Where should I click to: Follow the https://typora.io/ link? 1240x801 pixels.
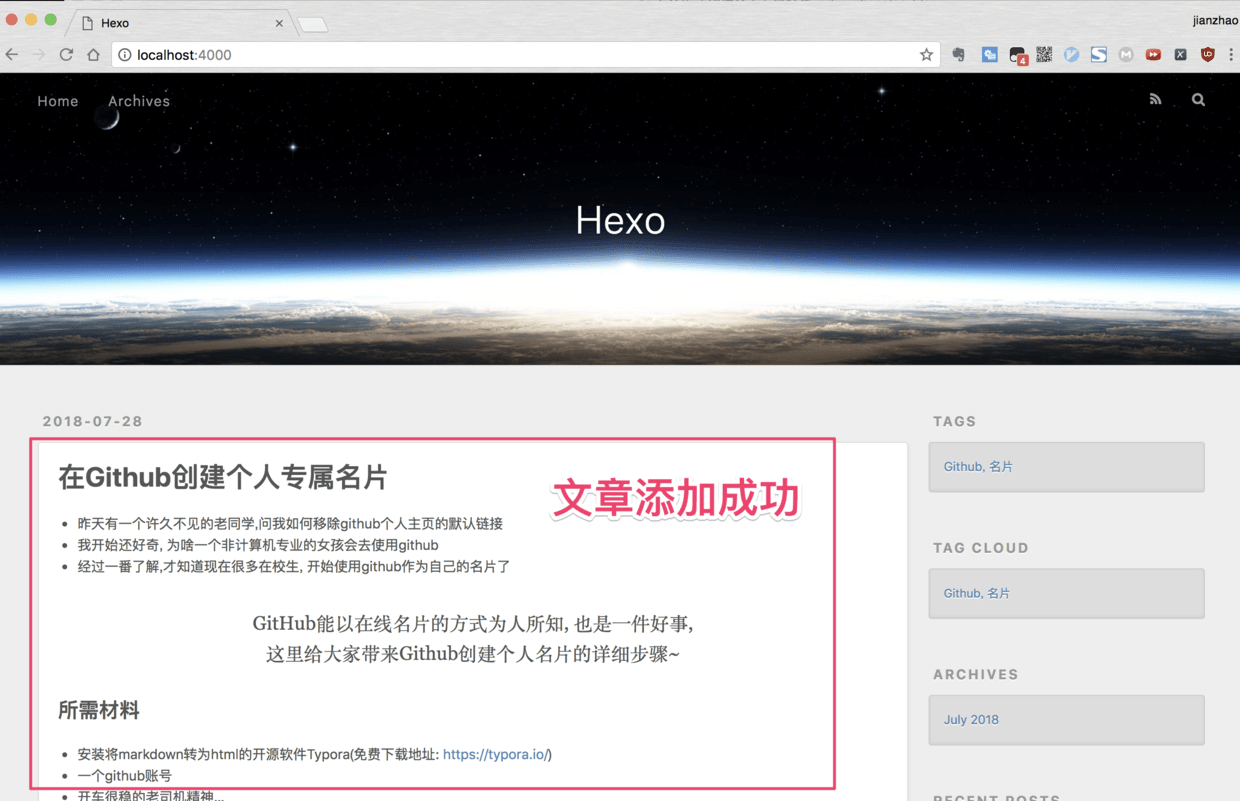tap(495, 754)
